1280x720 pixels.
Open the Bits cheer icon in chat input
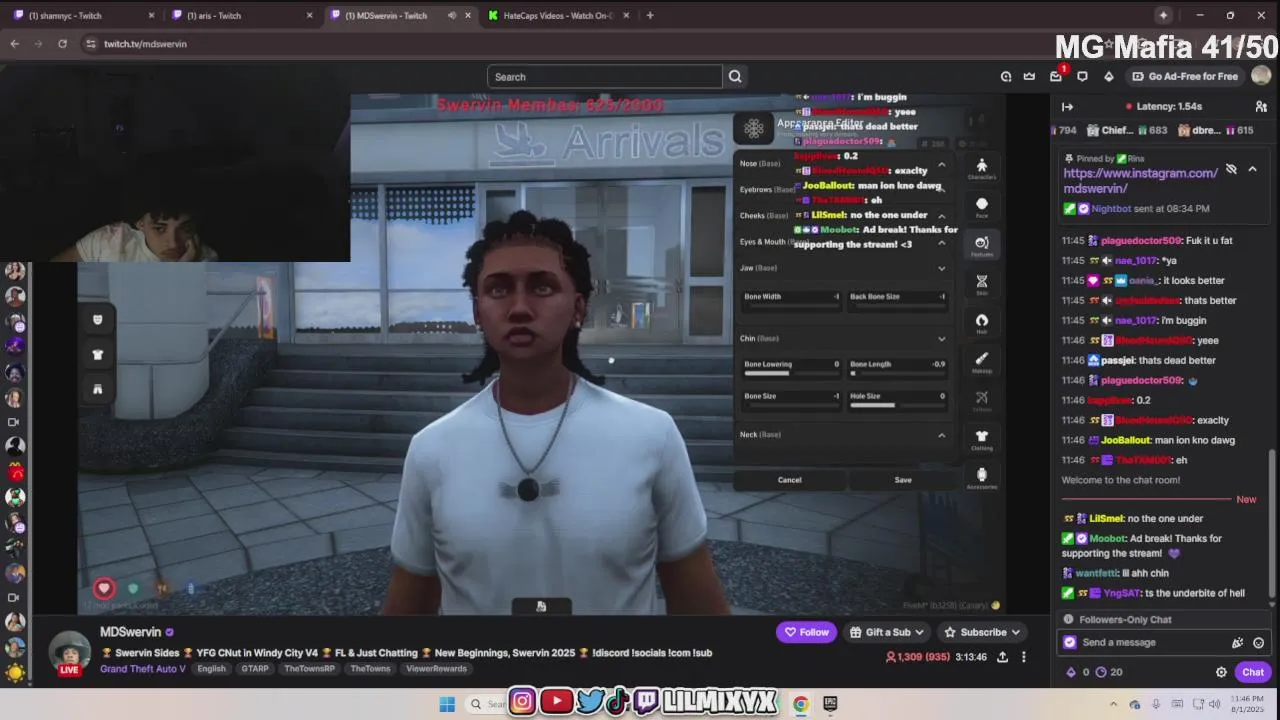coord(1238,643)
